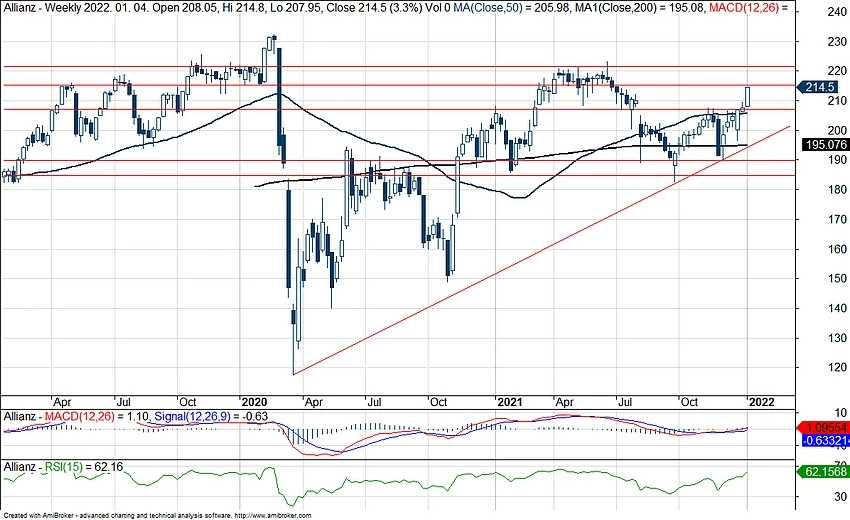The width and height of the screenshot is (850, 520).
Task: Click the 214.5 last price label
Action: coord(817,87)
